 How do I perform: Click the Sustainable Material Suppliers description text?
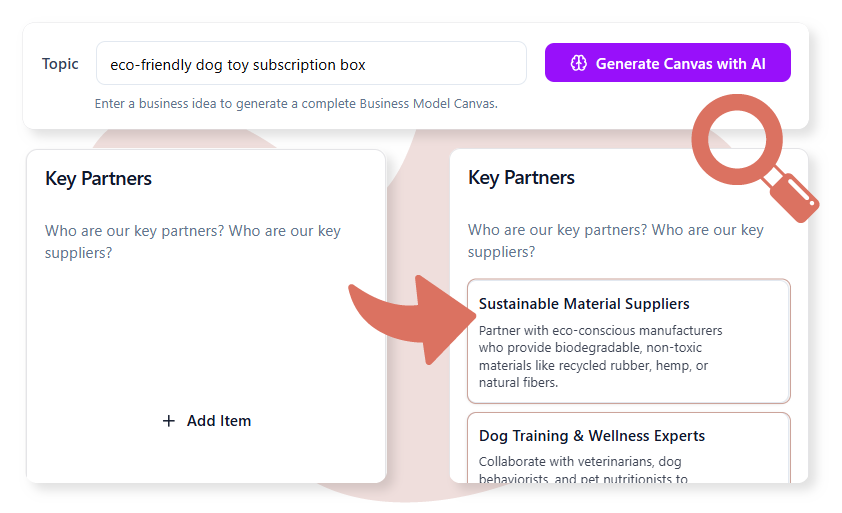tap(600, 356)
